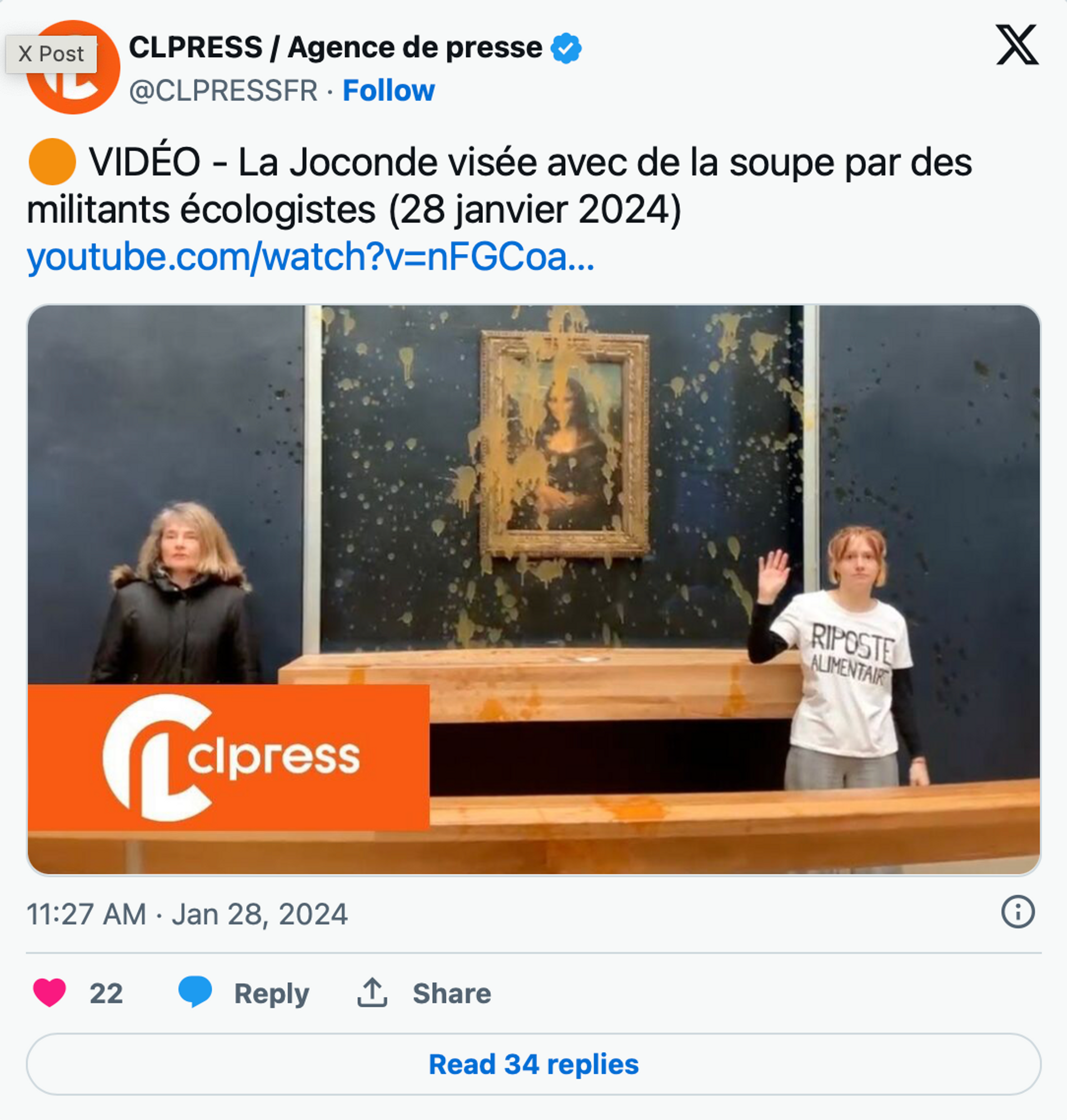Click the CLPRESS orange profile avatar
The width and height of the screenshot is (1067, 1120).
click(x=73, y=67)
